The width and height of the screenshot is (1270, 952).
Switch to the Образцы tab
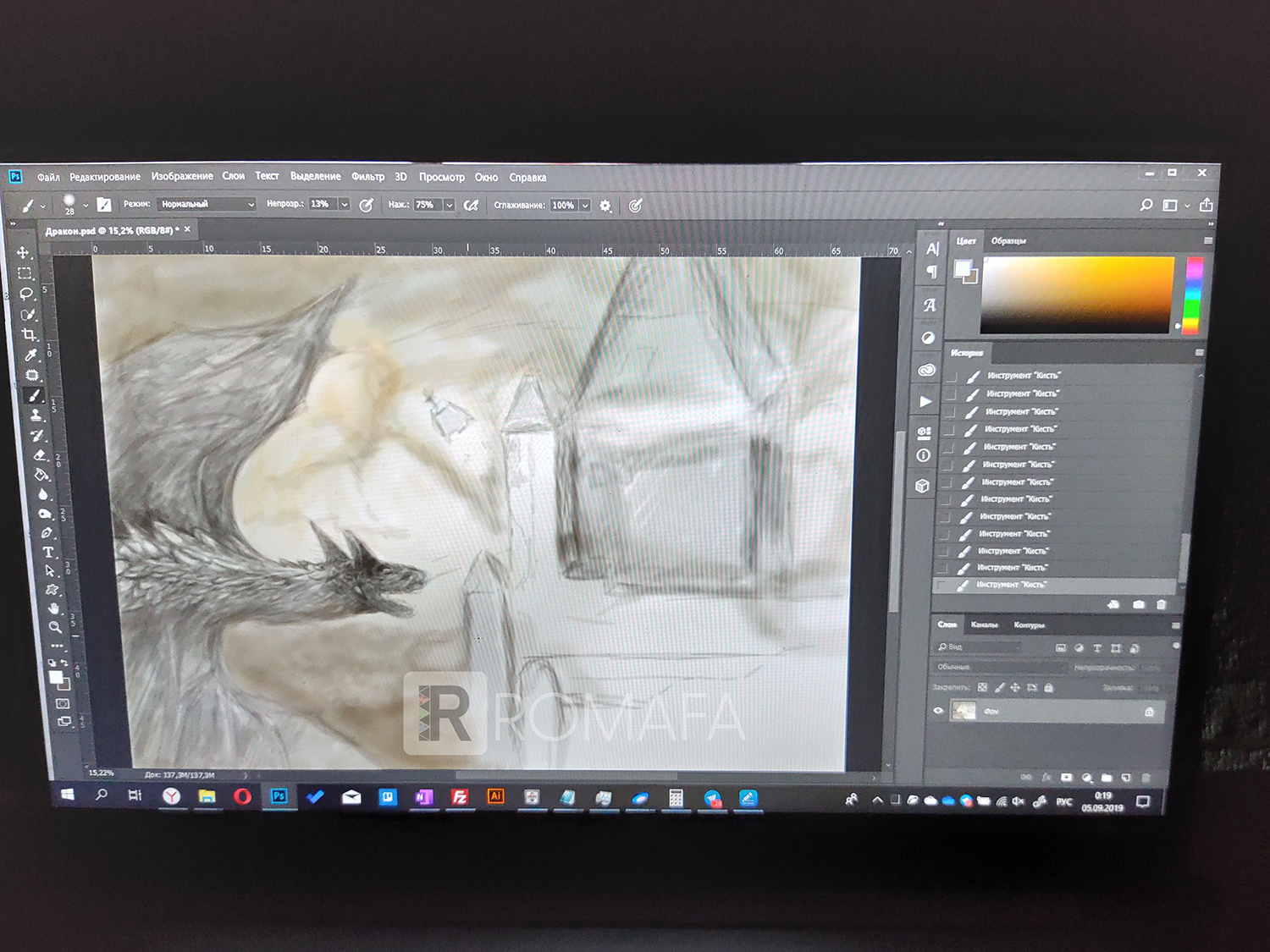(x=1008, y=241)
